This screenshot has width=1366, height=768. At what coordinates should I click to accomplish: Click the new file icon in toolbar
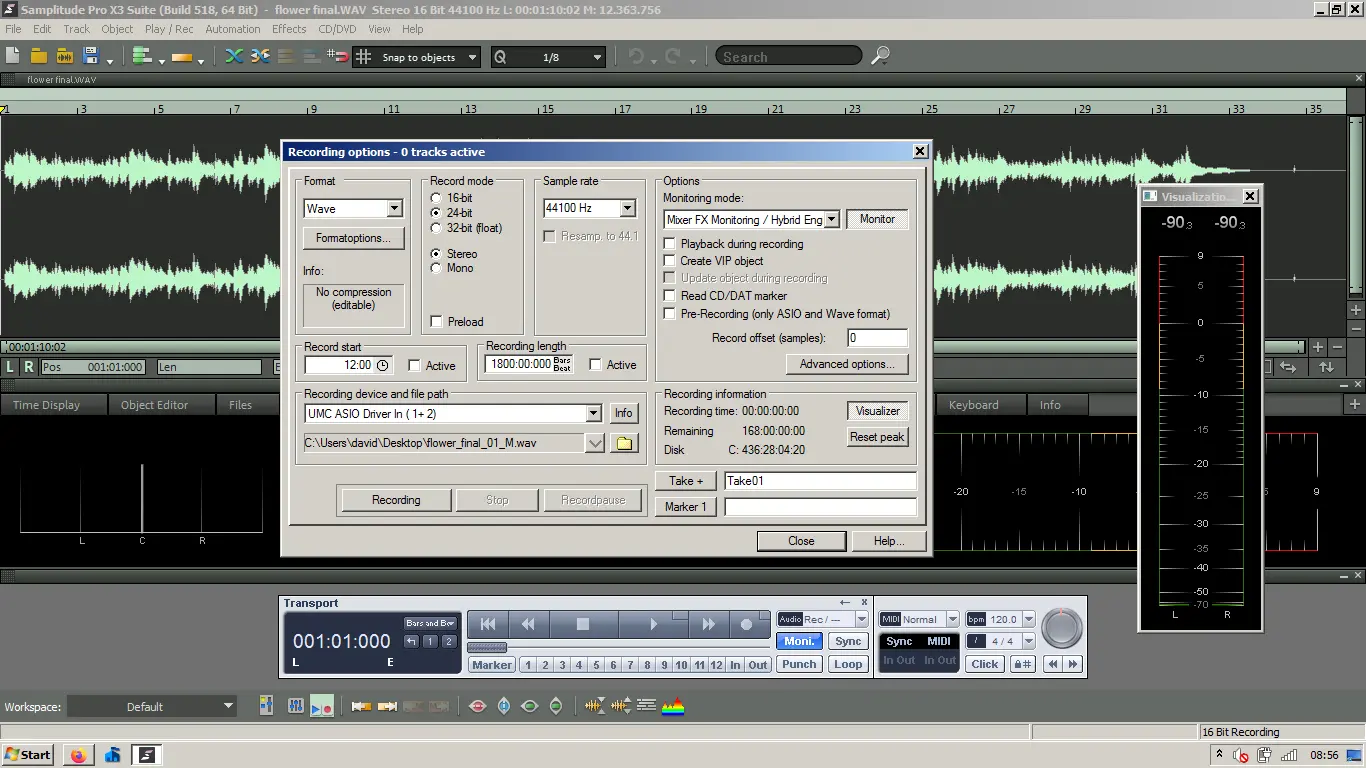tap(13, 57)
